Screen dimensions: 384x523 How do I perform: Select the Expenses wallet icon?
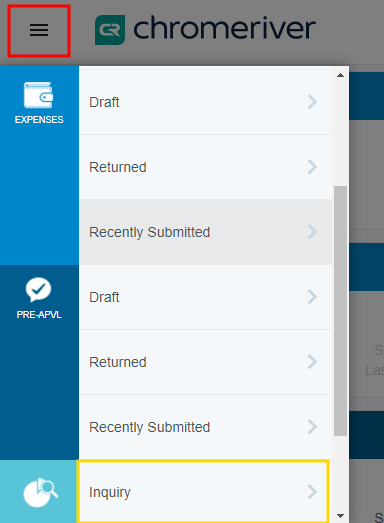[38, 95]
